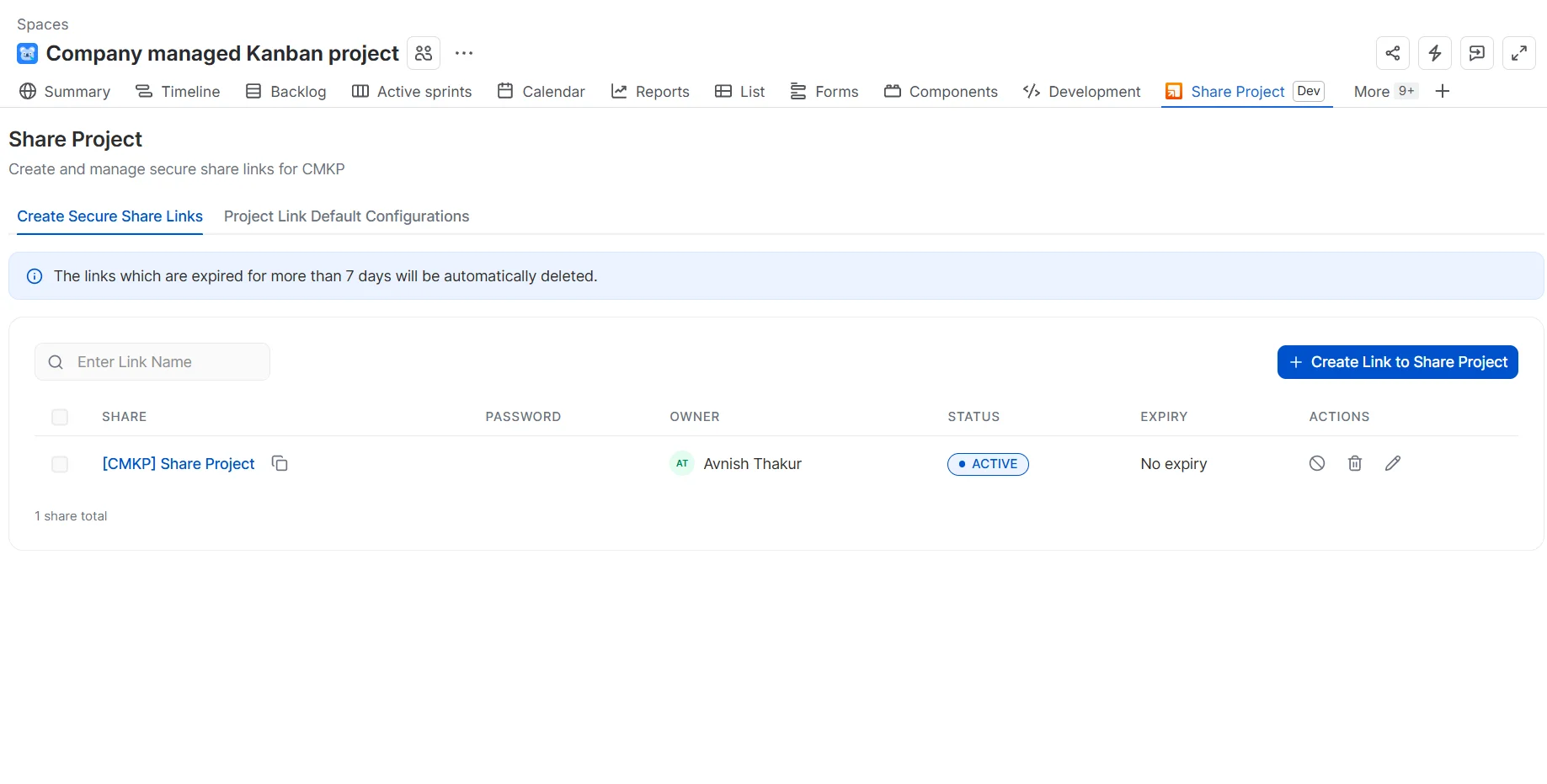The height and width of the screenshot is (784, 1547).
Task: Switch to the Calendar tab
Action: coord(541,91)
